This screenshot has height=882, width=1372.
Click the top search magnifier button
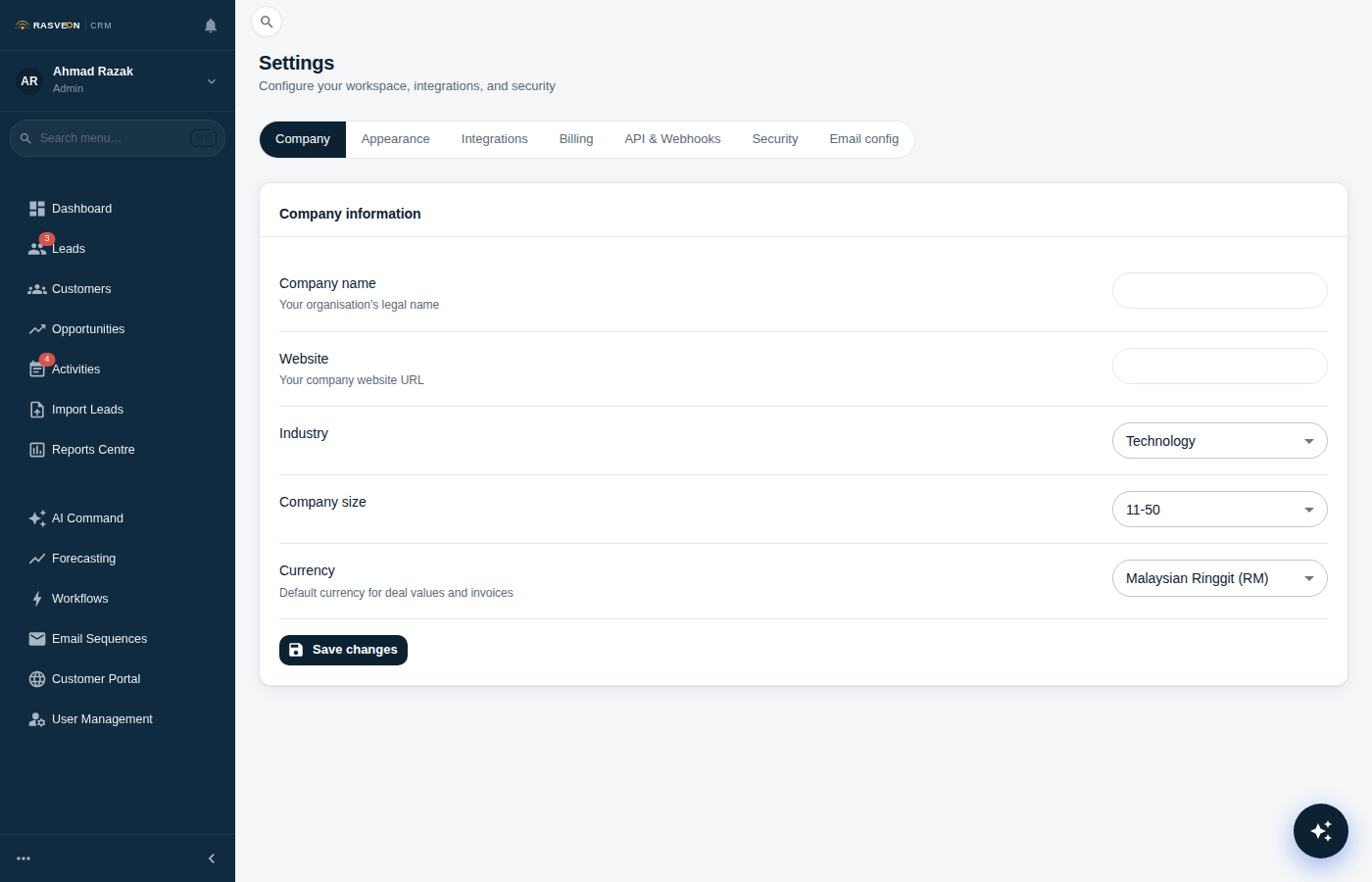point(267,22)
